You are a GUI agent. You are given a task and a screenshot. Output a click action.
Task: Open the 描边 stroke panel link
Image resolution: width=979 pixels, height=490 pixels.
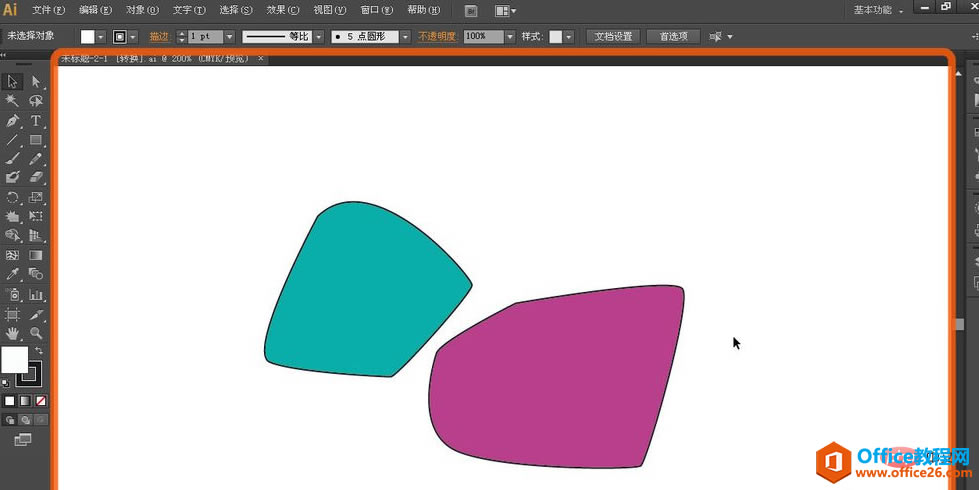pos(159,37)
